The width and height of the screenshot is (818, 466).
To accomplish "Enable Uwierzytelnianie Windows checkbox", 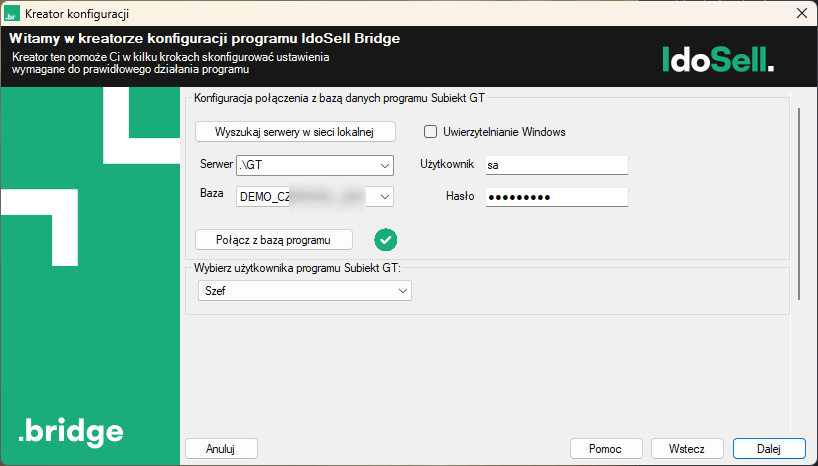I will pyautogui.click(x=430, y=132).
